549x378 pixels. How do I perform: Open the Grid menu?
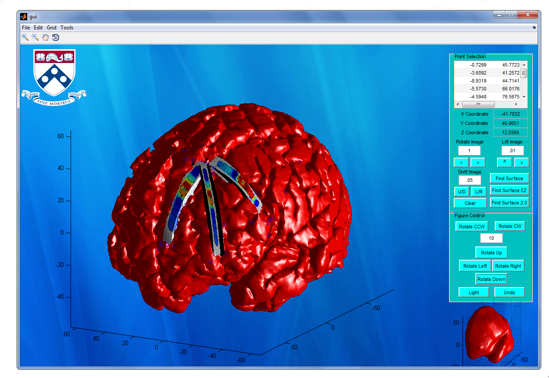[51, 28]
